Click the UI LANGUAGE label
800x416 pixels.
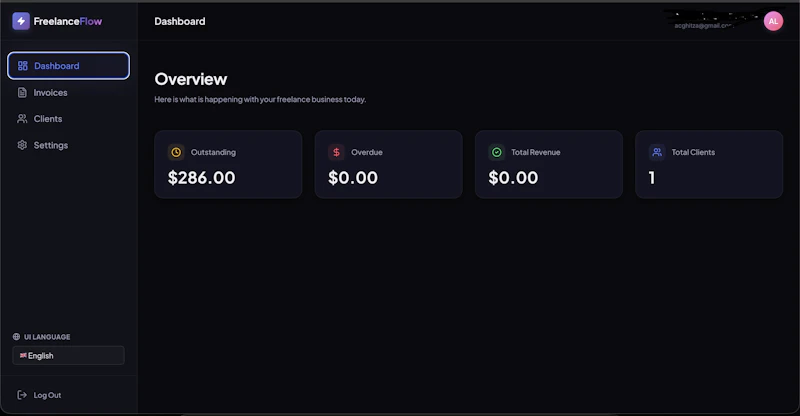coord(47,337)
